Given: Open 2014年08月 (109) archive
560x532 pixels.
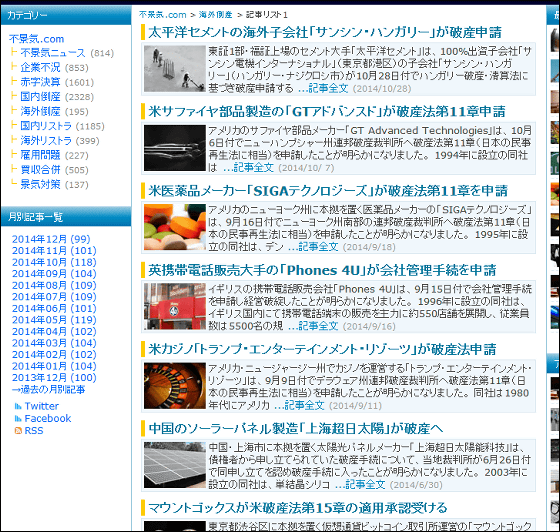Looking at the screenshot, I should (54, 285).
